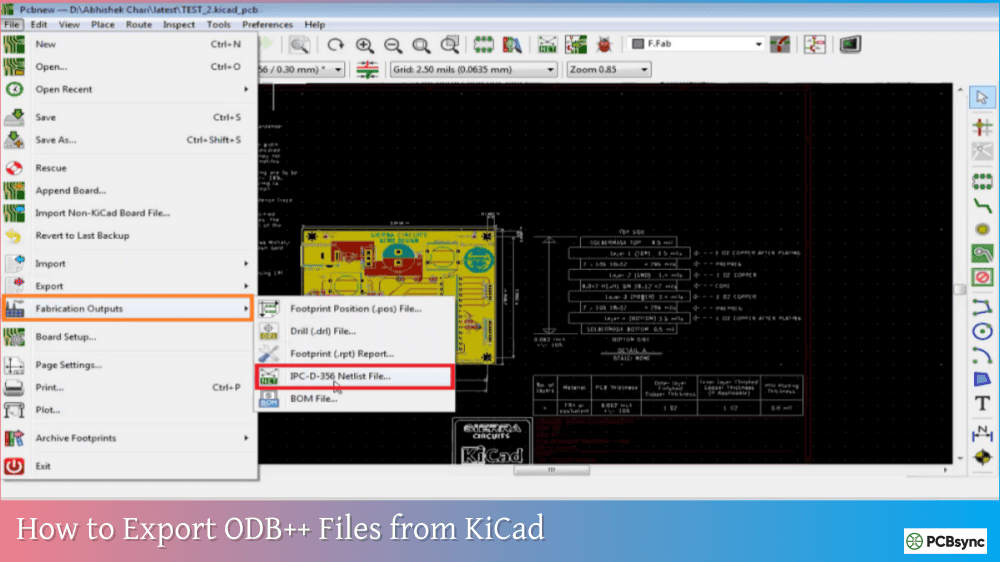Click the load netlist NET icon
This screenshot has height=562, width=1000.
tap(547, 45)
